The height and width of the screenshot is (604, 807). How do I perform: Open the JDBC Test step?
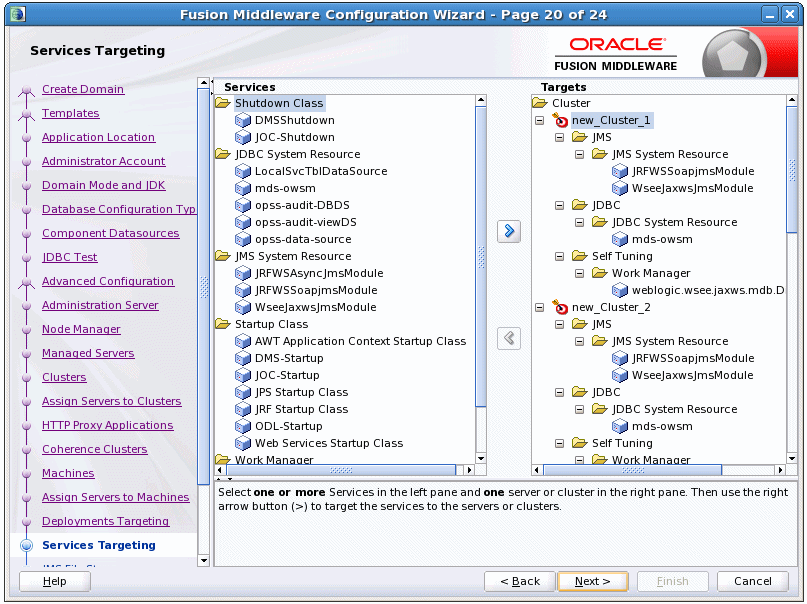tap(69, 257)
